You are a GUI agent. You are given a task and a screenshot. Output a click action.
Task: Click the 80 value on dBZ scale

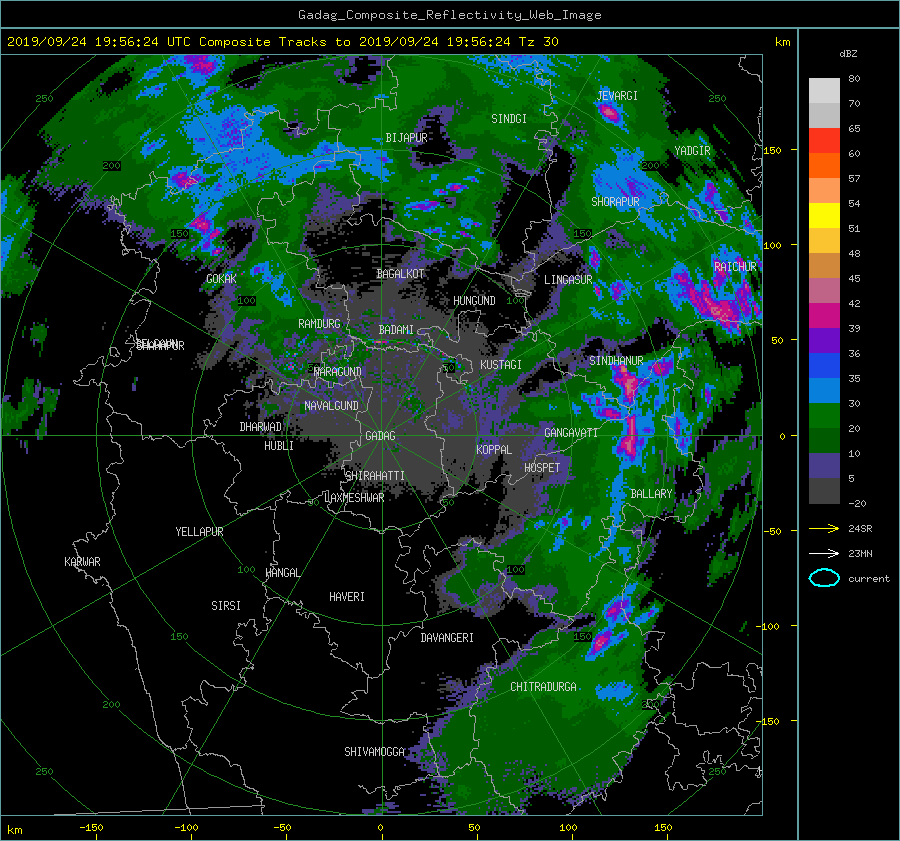click(x=854, y=79)
